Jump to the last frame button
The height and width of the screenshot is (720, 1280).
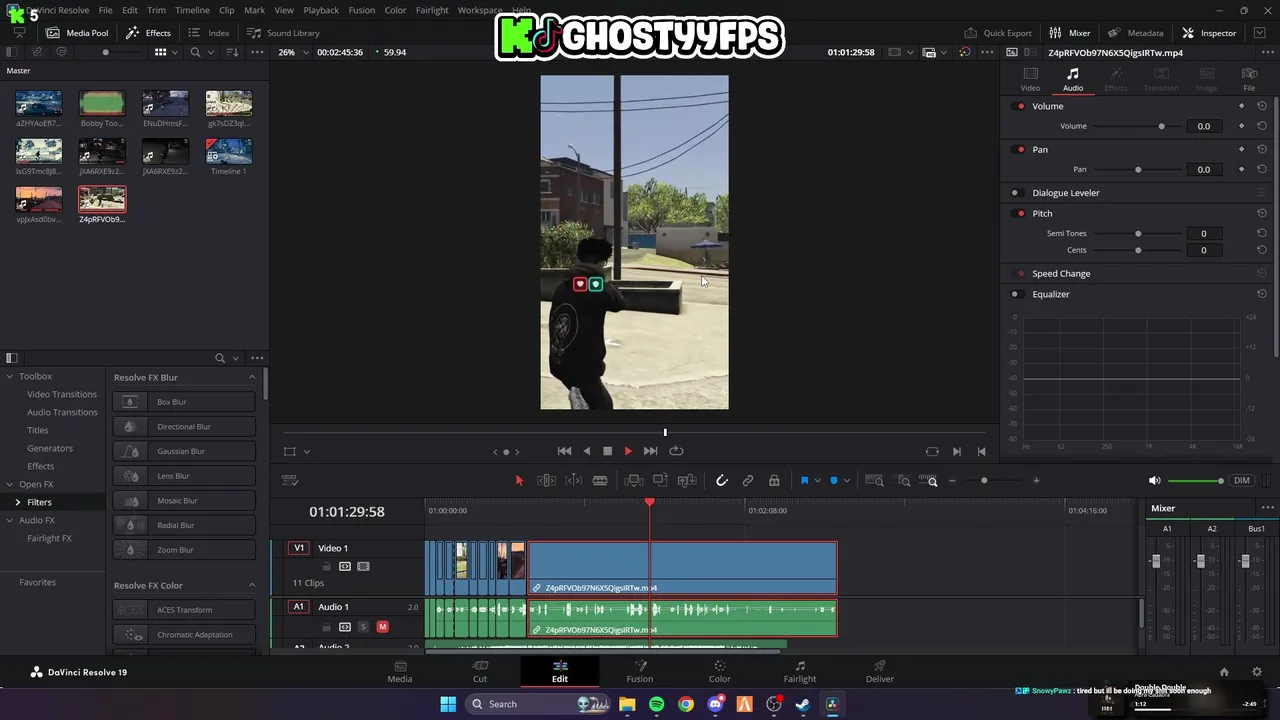[x=650, y=451]
